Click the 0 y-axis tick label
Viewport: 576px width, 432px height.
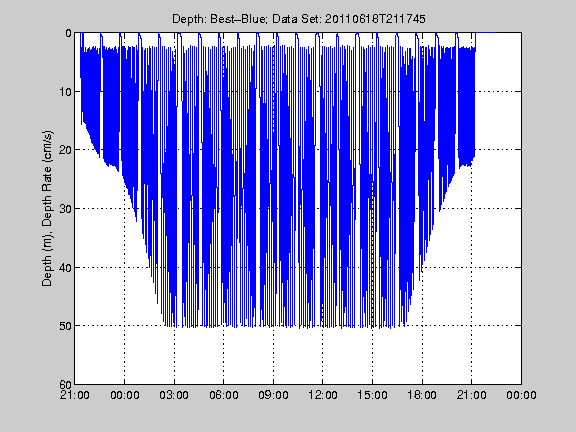pos(68,33)
